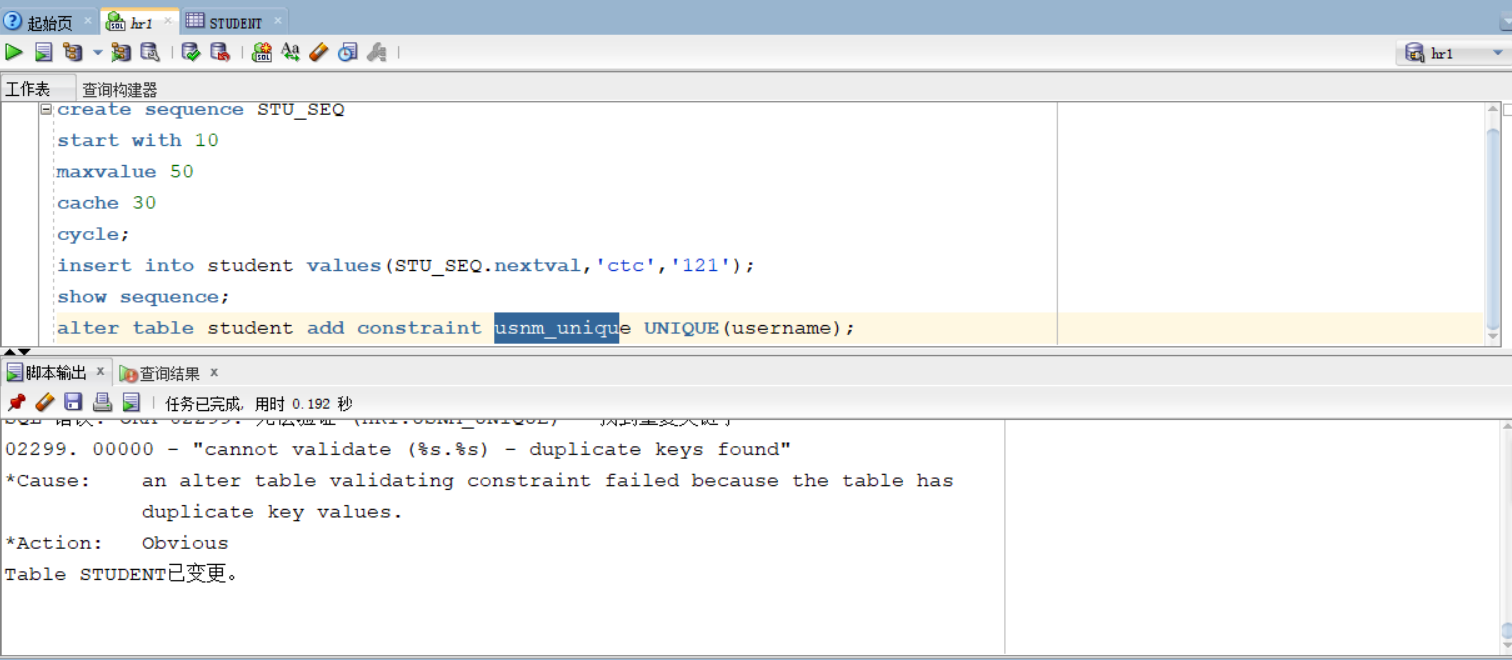Print the script output
Screen dimensions: 1512x660
click(102, 402)
